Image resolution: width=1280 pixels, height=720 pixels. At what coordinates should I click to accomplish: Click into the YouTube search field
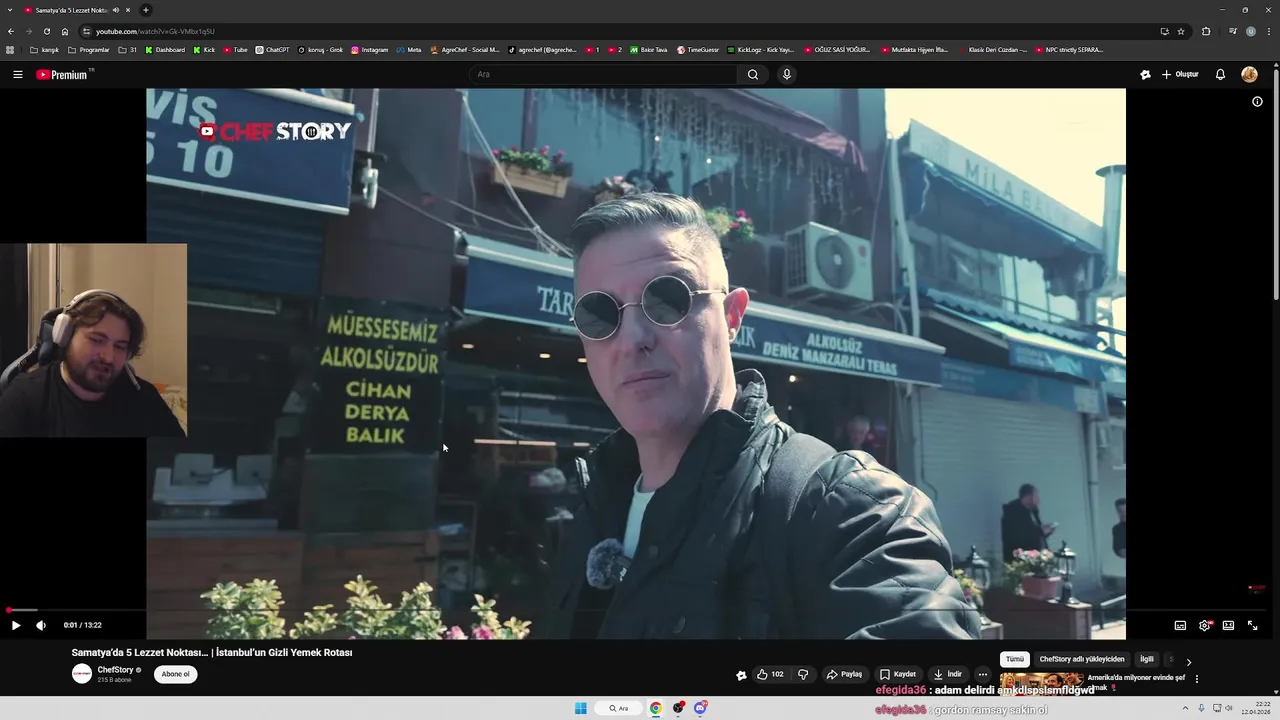click(604, 74)
